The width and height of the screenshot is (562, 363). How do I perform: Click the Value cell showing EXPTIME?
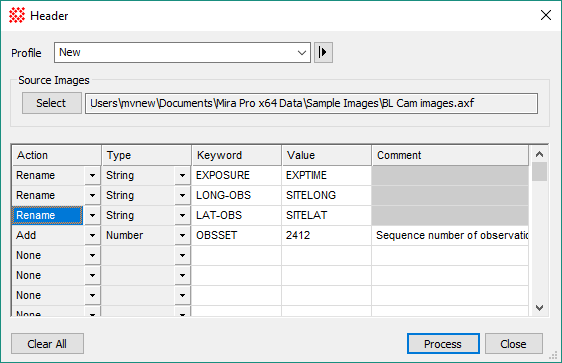pos(327,175)
